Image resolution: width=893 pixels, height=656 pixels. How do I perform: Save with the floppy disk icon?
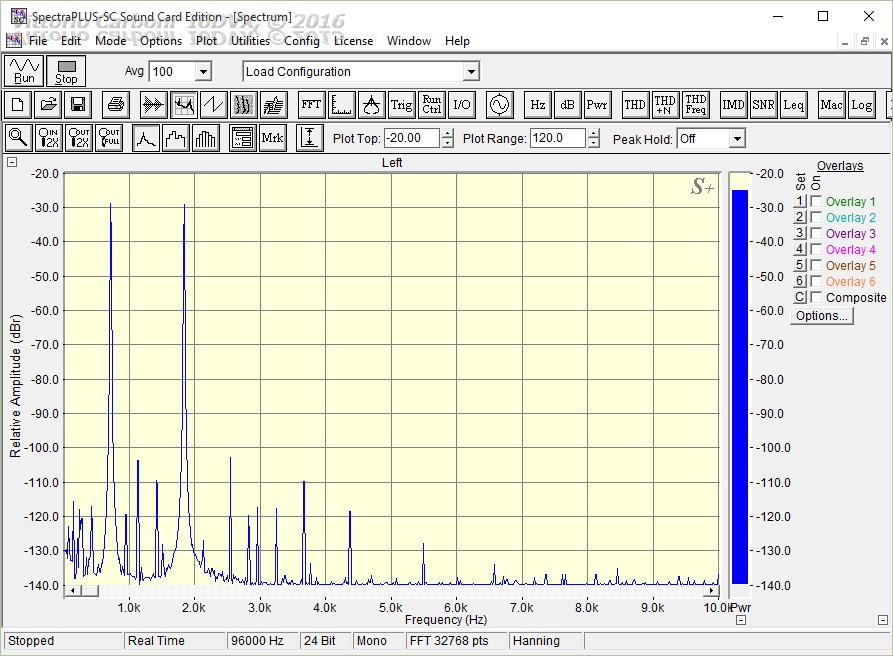tap(78, 105)
